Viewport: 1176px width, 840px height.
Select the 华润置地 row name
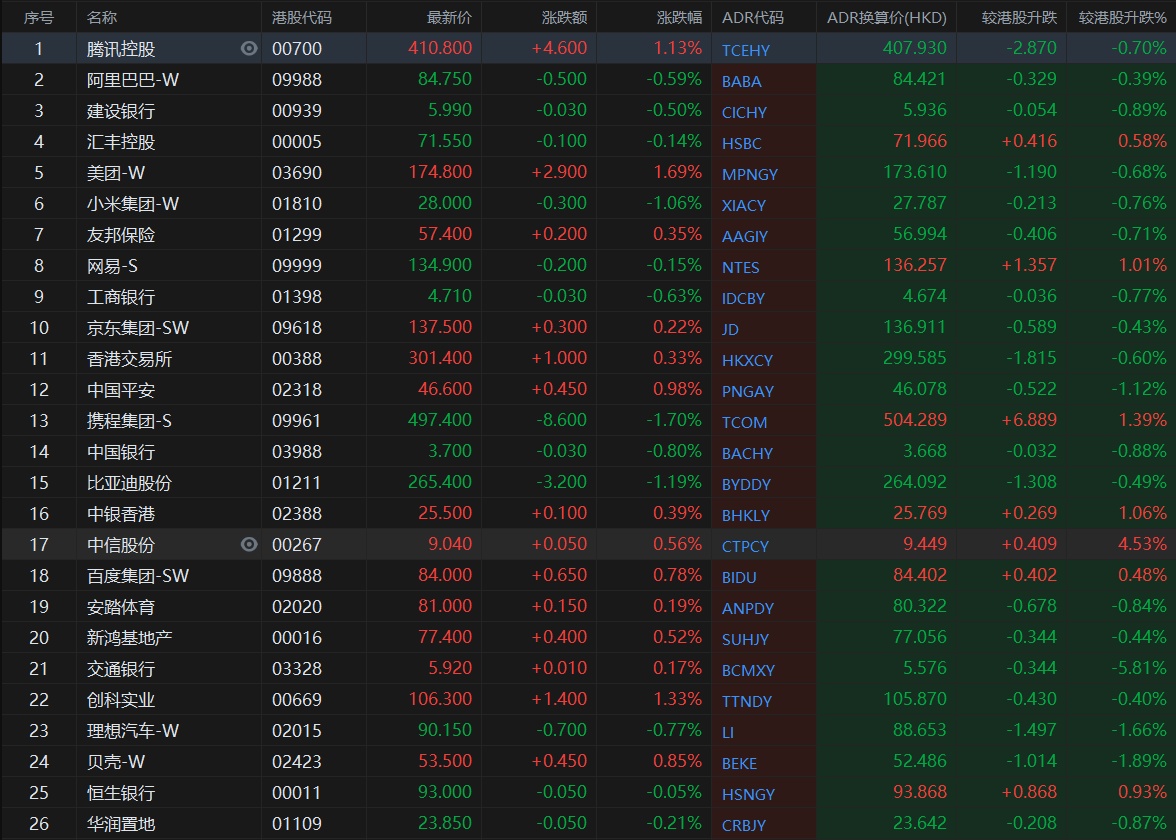(121, 824)
